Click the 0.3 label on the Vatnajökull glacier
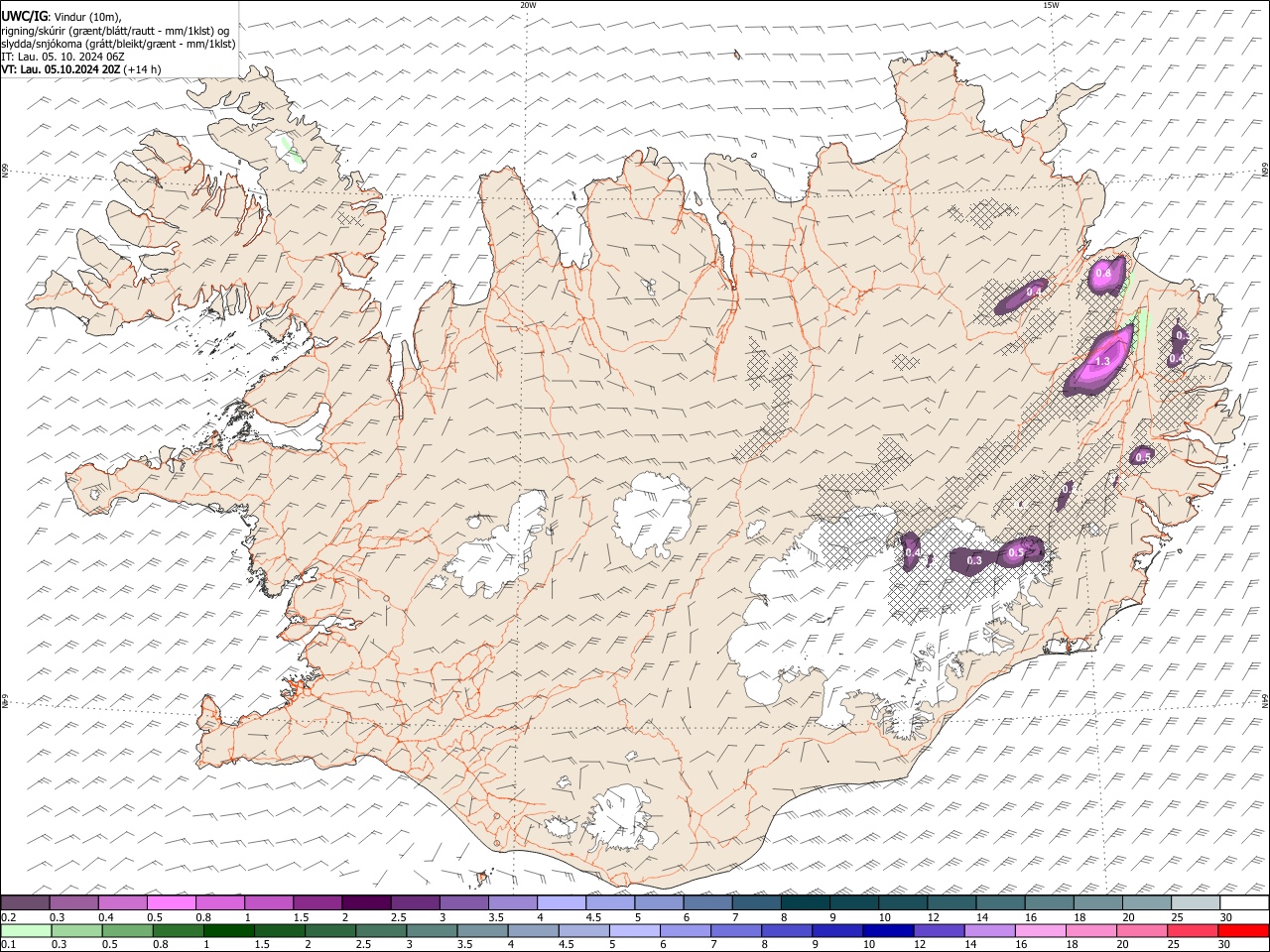 tap(974, 560)
